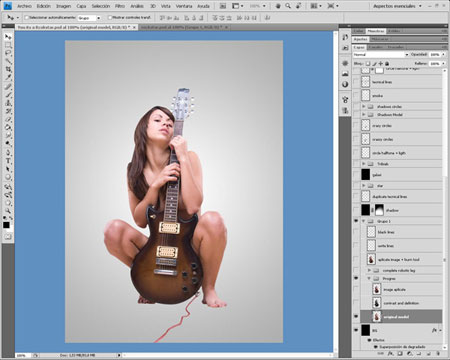
Task: Open the Relleno value dropdown arrow
Action: pyautogui.click(x=443, y=63)
